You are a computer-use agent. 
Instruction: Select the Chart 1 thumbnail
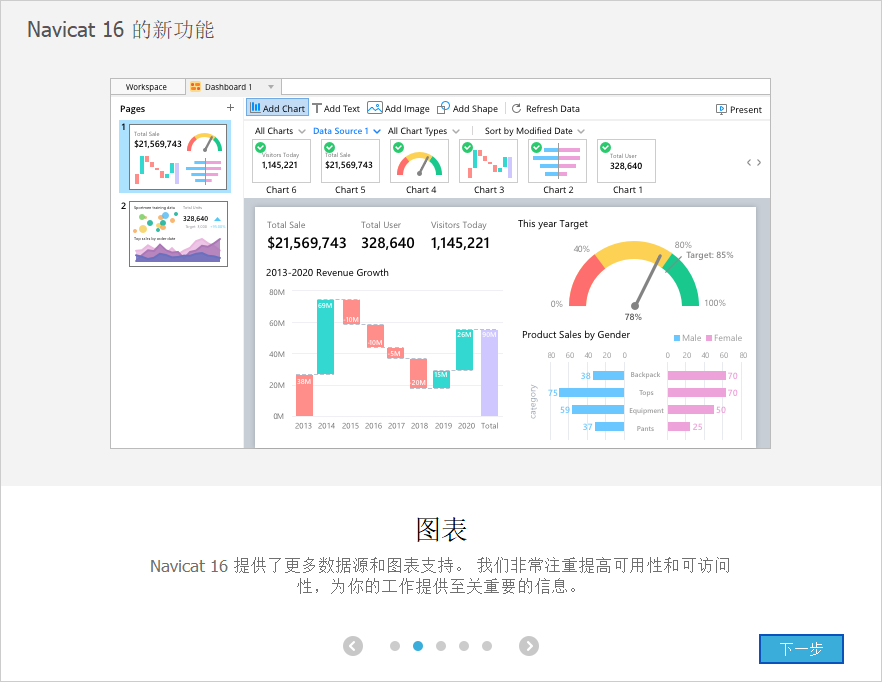click(627, 161)
